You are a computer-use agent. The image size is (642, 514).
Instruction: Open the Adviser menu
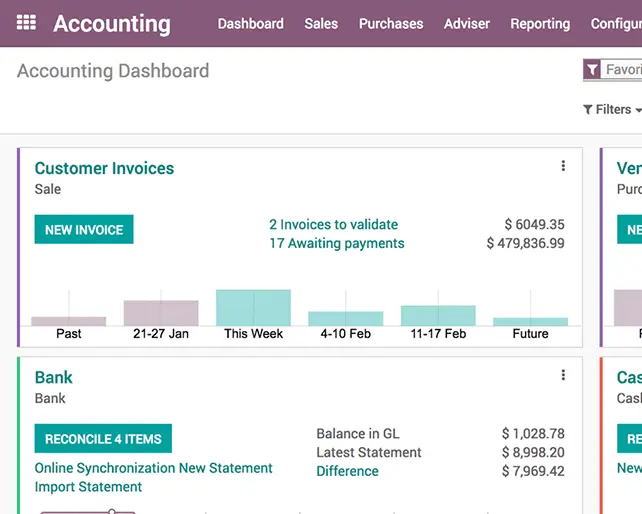tap(466, 23)
